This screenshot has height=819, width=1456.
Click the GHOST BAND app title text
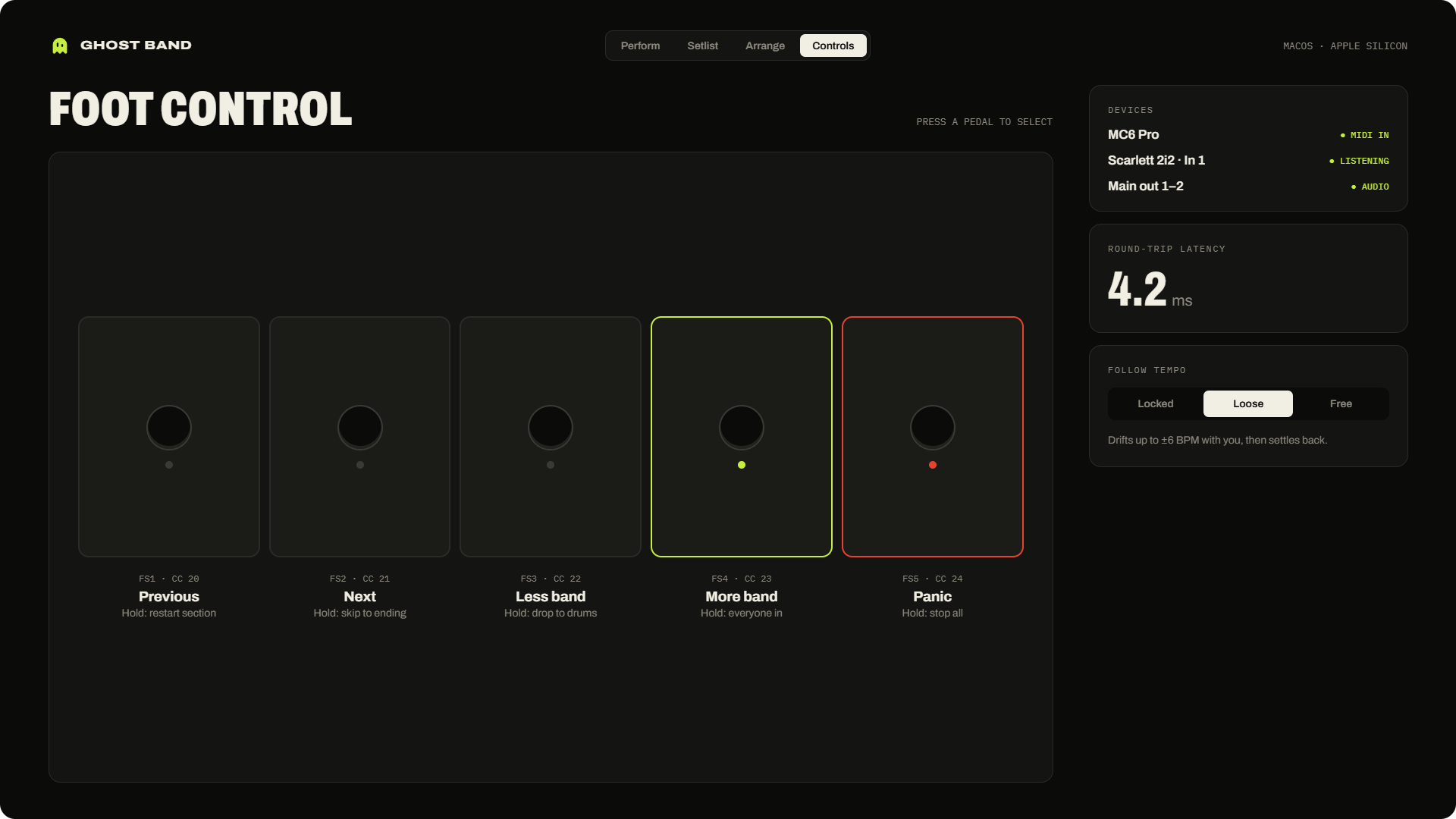click(136, 45)
